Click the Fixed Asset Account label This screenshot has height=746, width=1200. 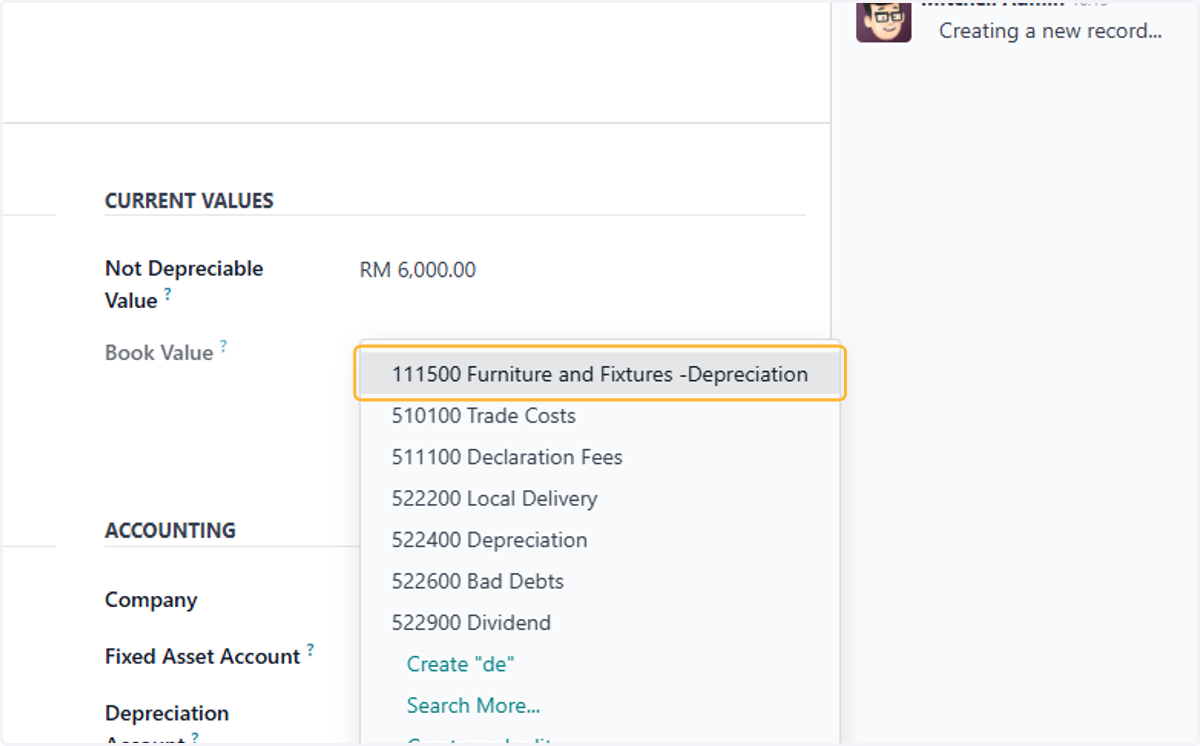point(203,657)
